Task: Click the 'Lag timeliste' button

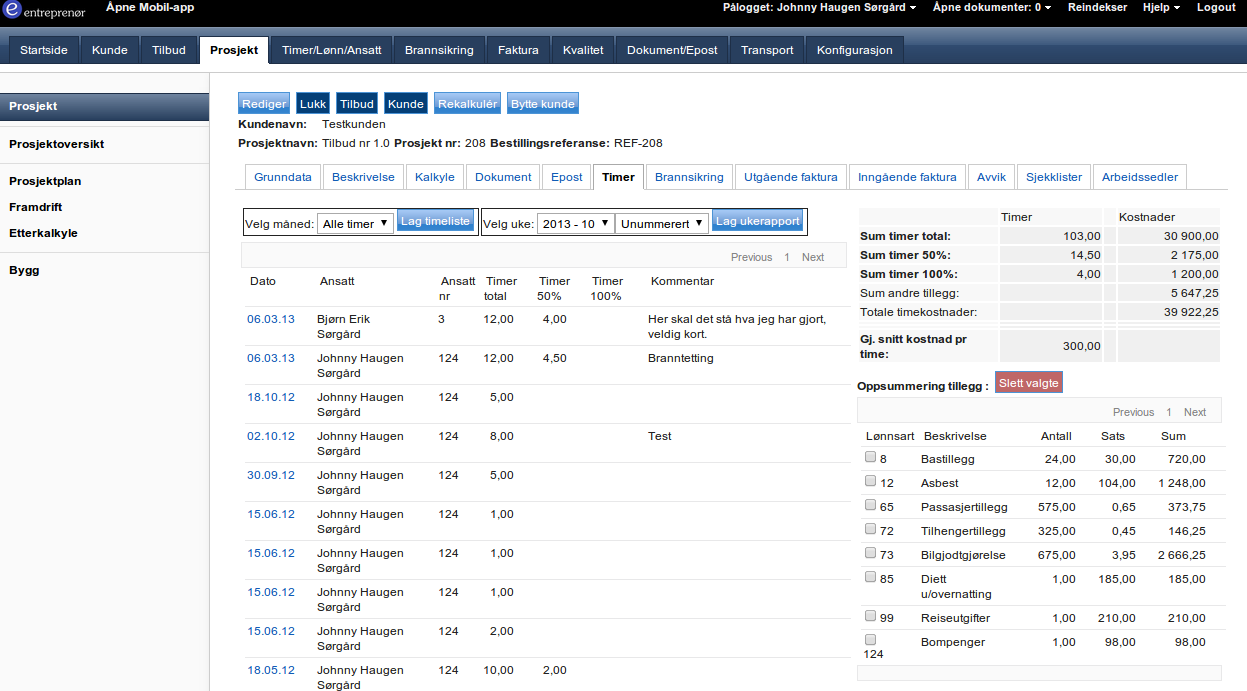Action: click(x=435, y=222)
